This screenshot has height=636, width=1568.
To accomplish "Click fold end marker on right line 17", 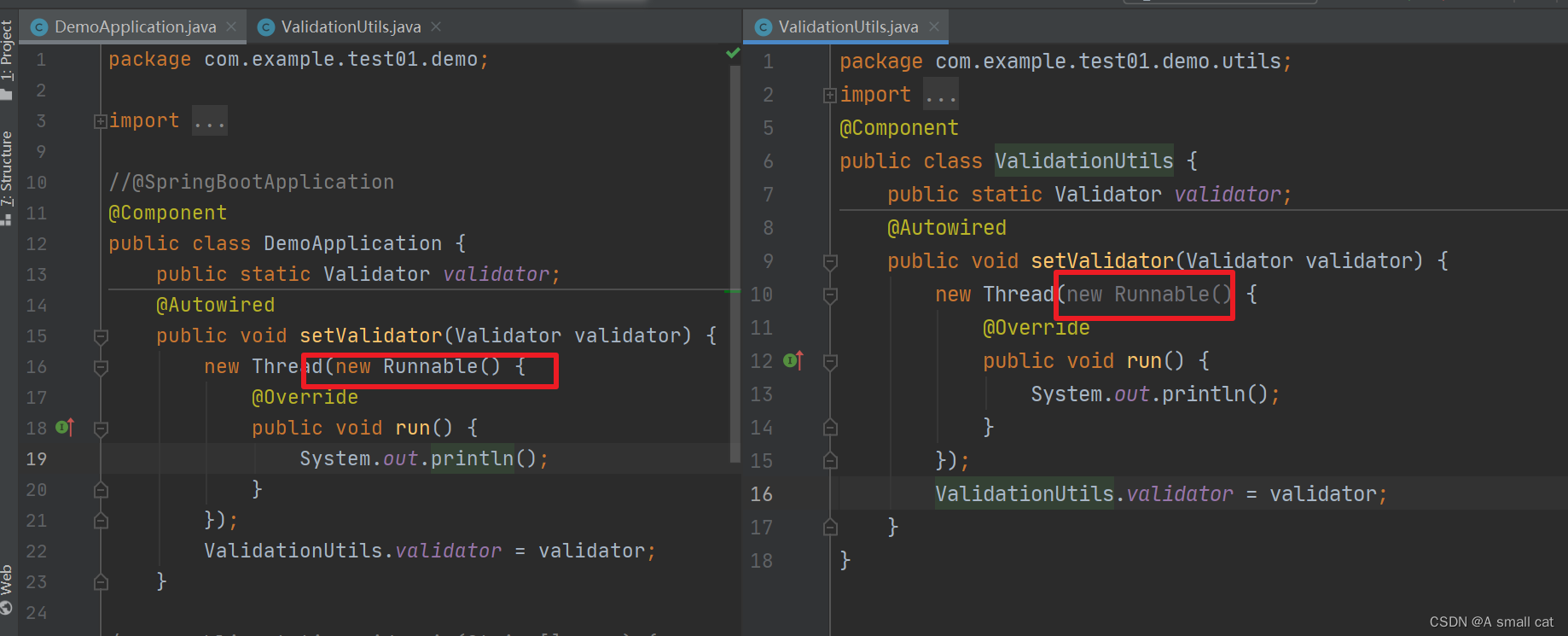I will pyautogui.click(x=830, y=528).
